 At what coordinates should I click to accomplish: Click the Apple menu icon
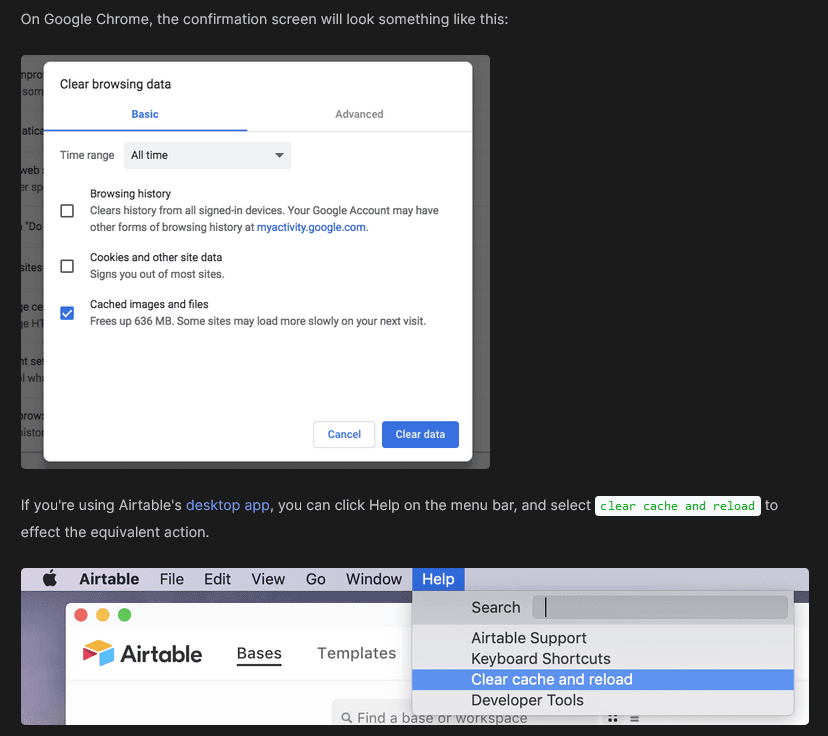coord(50,579)
